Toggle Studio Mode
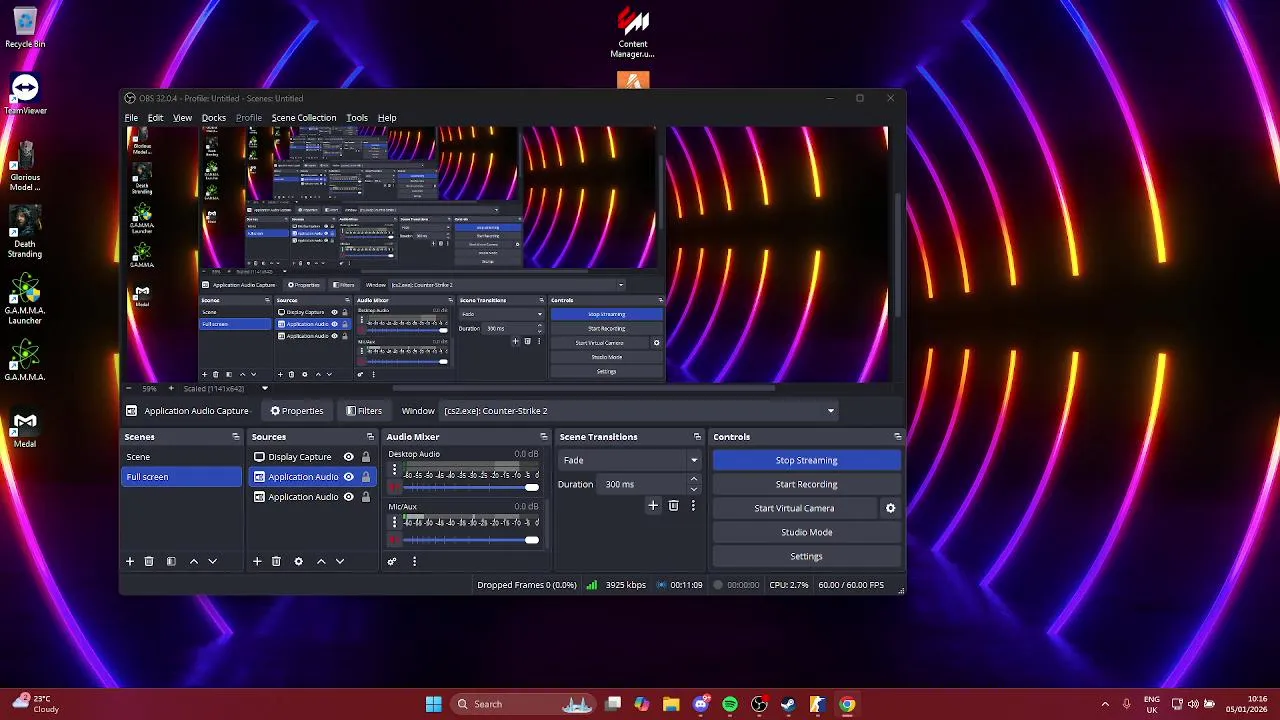The width and height of the screenshot is (1280, 720). coord(806,532)
